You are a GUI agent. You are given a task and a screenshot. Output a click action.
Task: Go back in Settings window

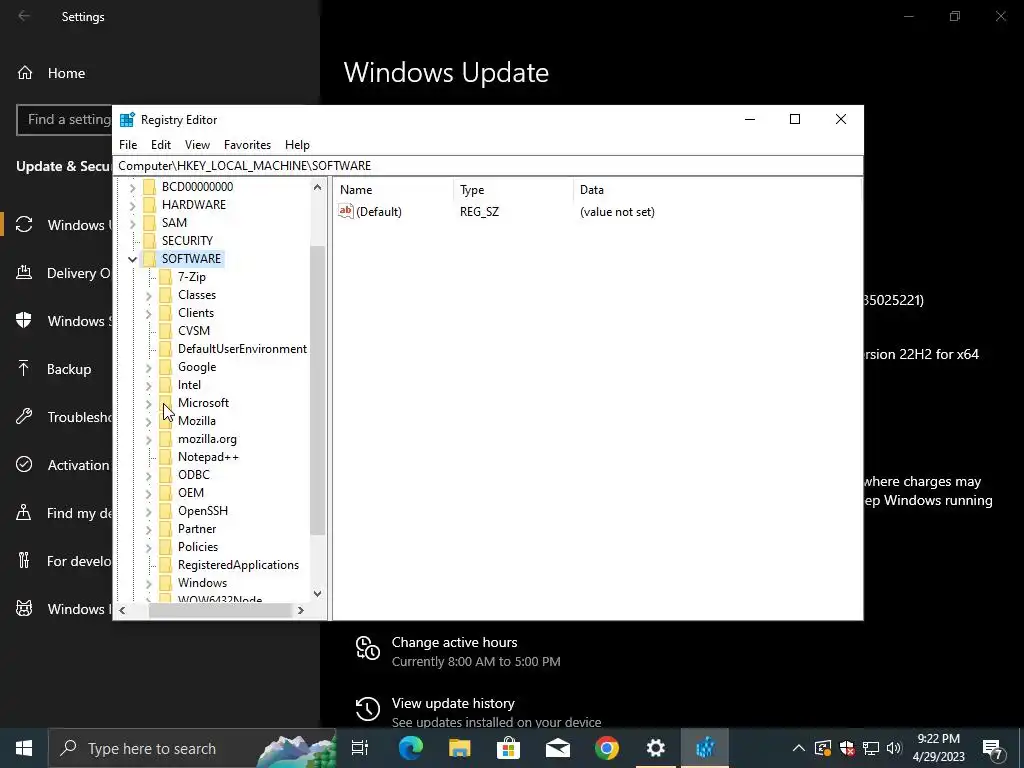[24, 16]
